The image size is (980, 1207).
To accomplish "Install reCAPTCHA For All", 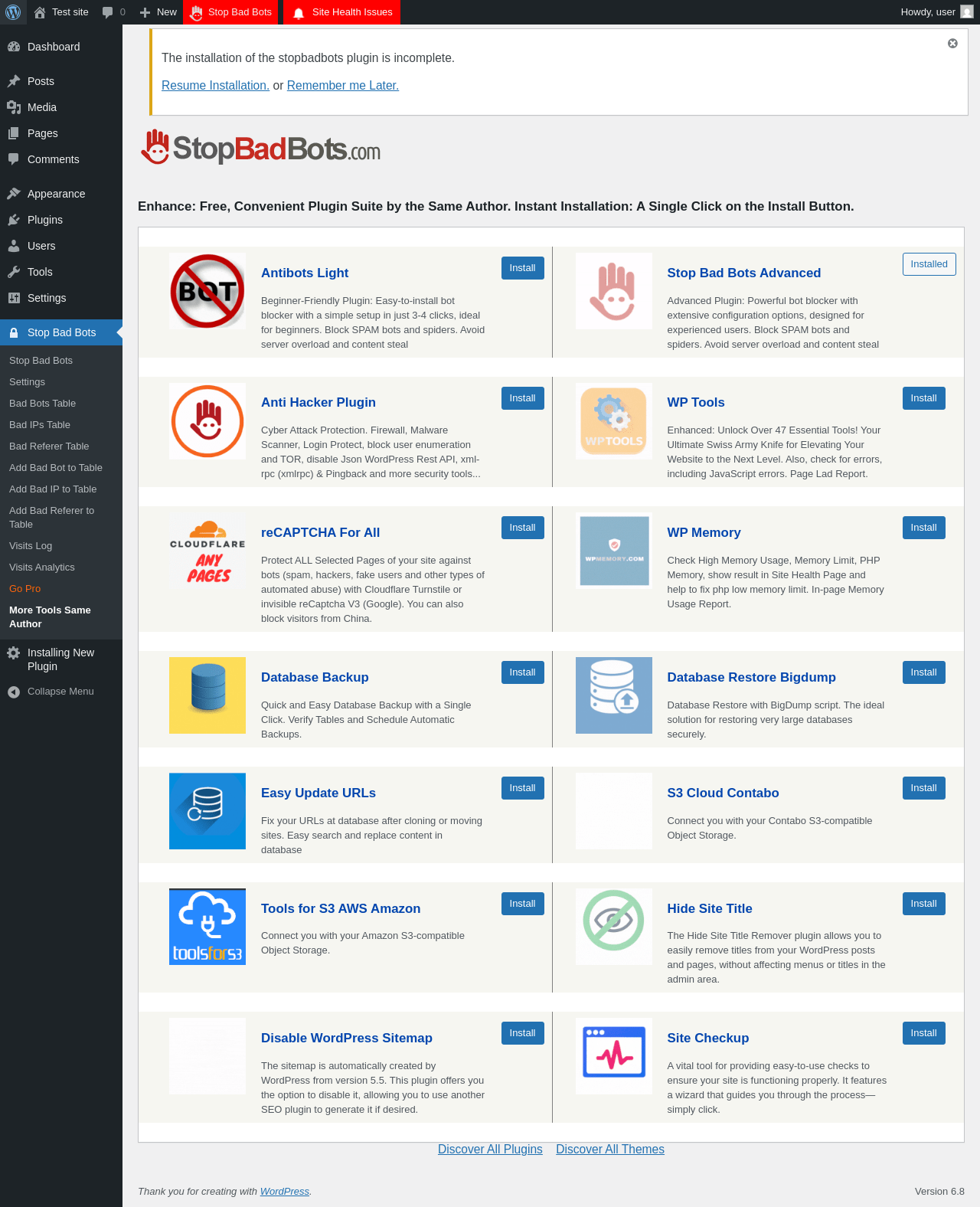I will (523, 528).
